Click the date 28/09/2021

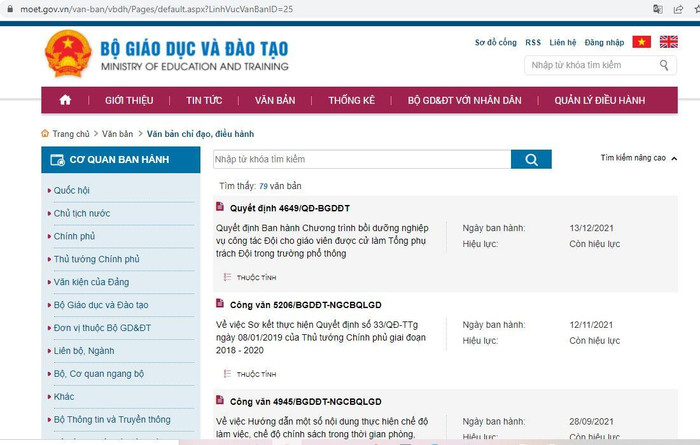coord(592,421)
